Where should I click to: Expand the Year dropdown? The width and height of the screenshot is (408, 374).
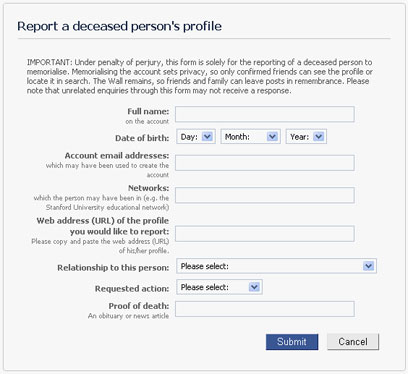(x=306, y=137)
